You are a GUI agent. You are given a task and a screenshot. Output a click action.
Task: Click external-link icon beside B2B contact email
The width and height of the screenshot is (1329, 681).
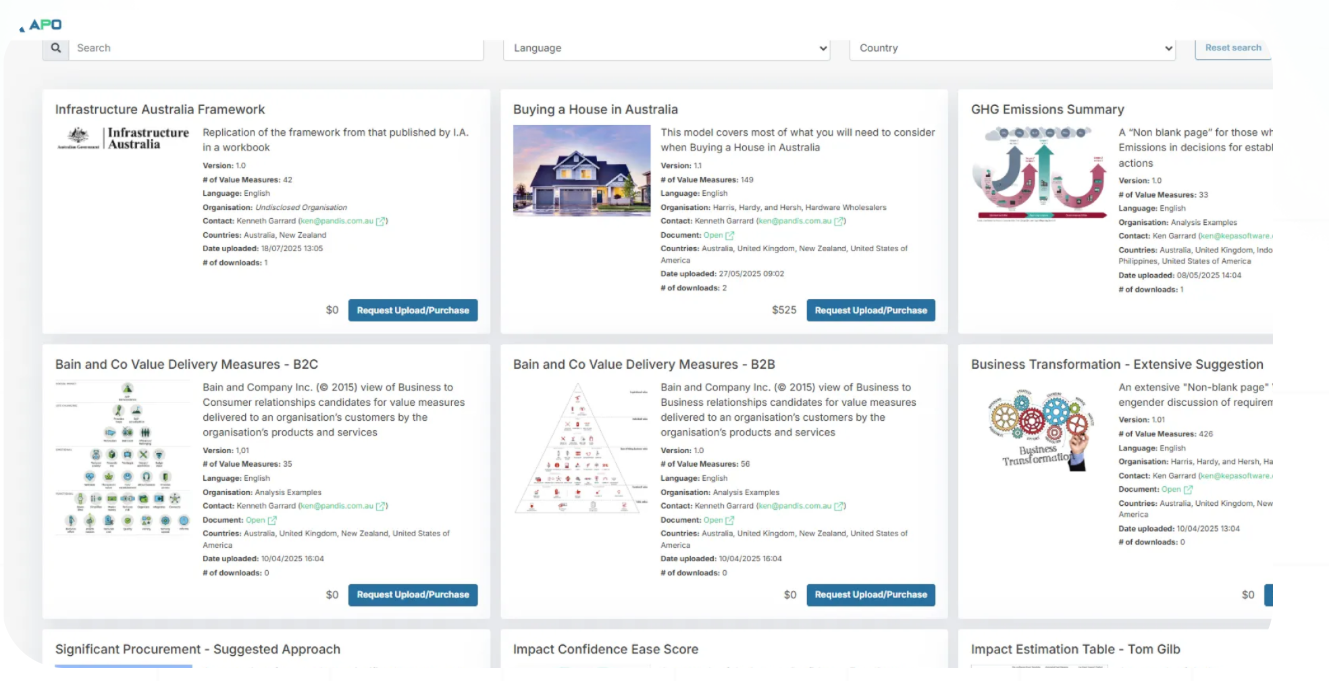839,506
